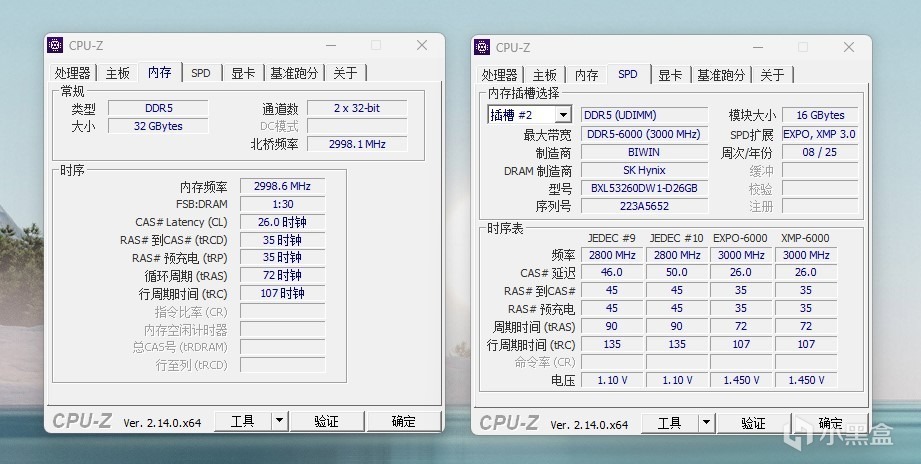The image size is (921, 464).
Task: Expand 工具 dropdown arrow in right window
Action: pos(707,423)
